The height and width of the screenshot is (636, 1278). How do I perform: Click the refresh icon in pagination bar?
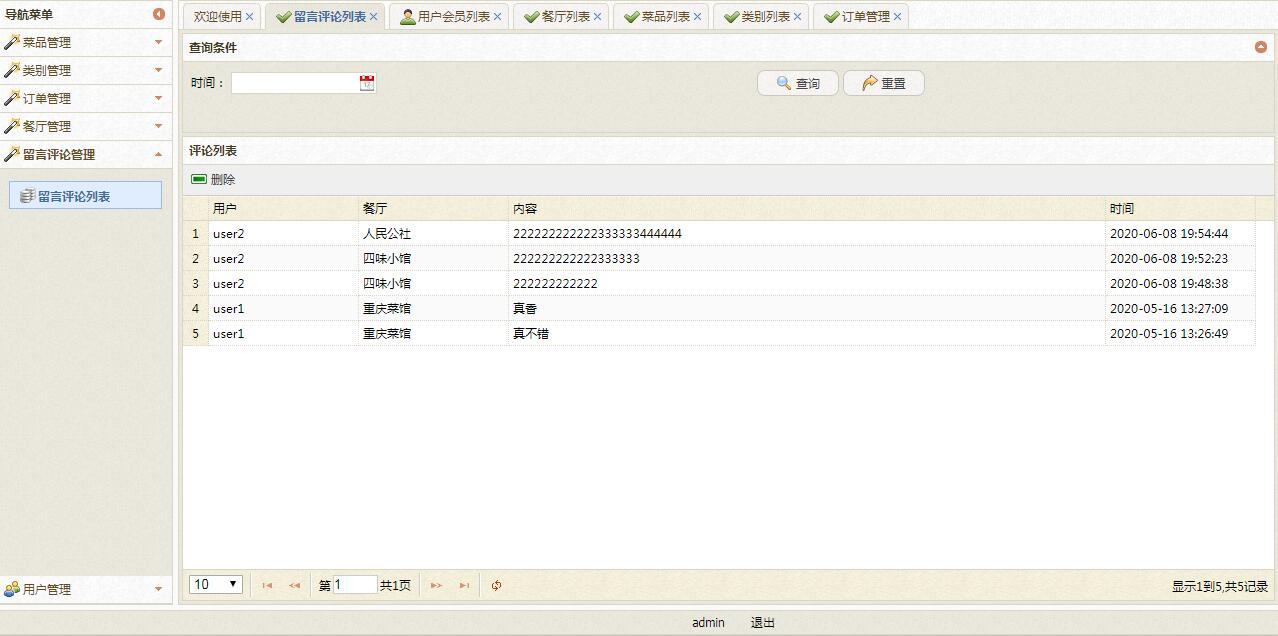496,585
